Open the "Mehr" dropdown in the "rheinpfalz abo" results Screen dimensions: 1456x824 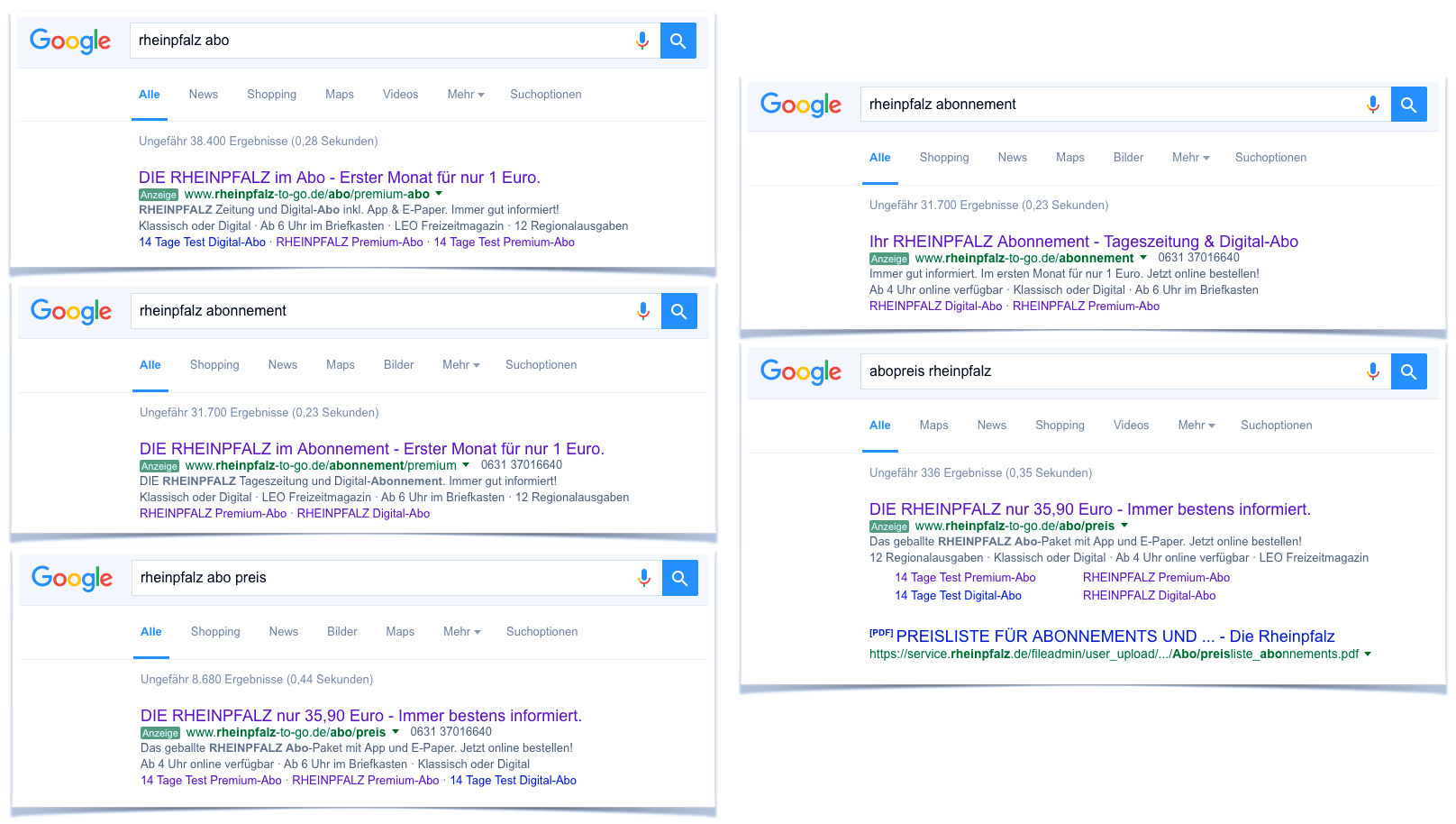pyautogui.click(x=465, y=94)
